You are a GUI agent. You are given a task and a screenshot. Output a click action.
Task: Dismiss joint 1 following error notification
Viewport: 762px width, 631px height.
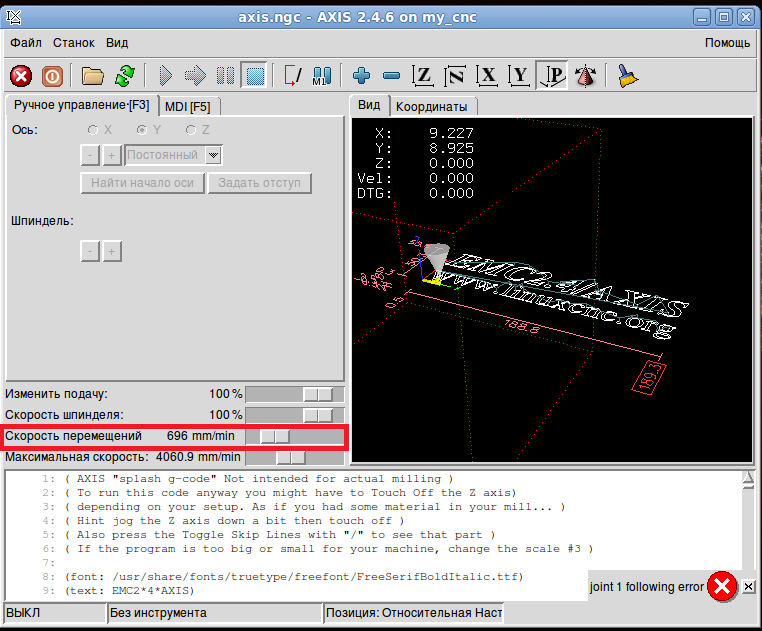[748, 587]
